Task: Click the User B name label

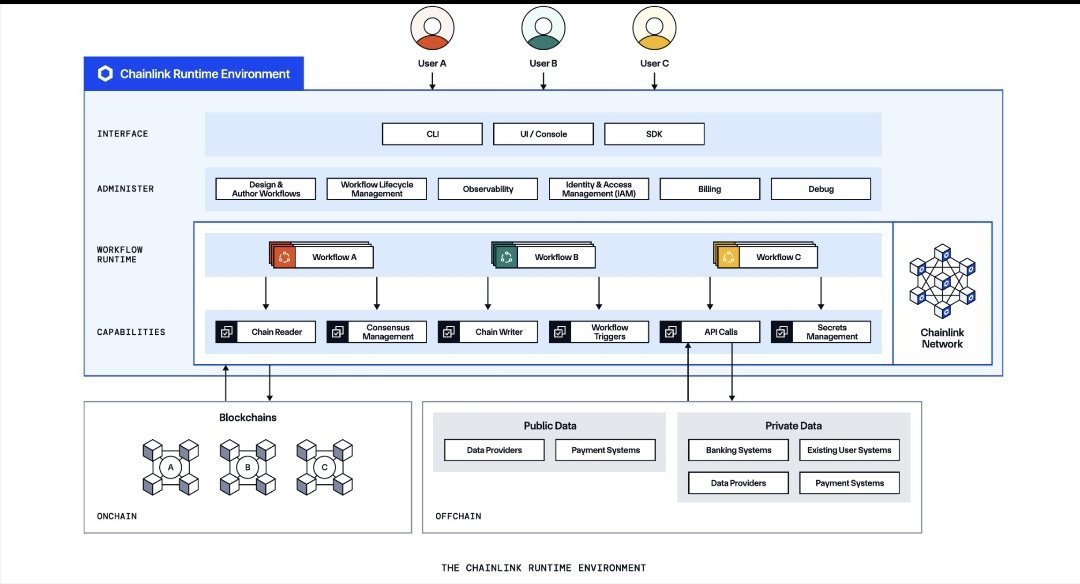Action: 543,63
